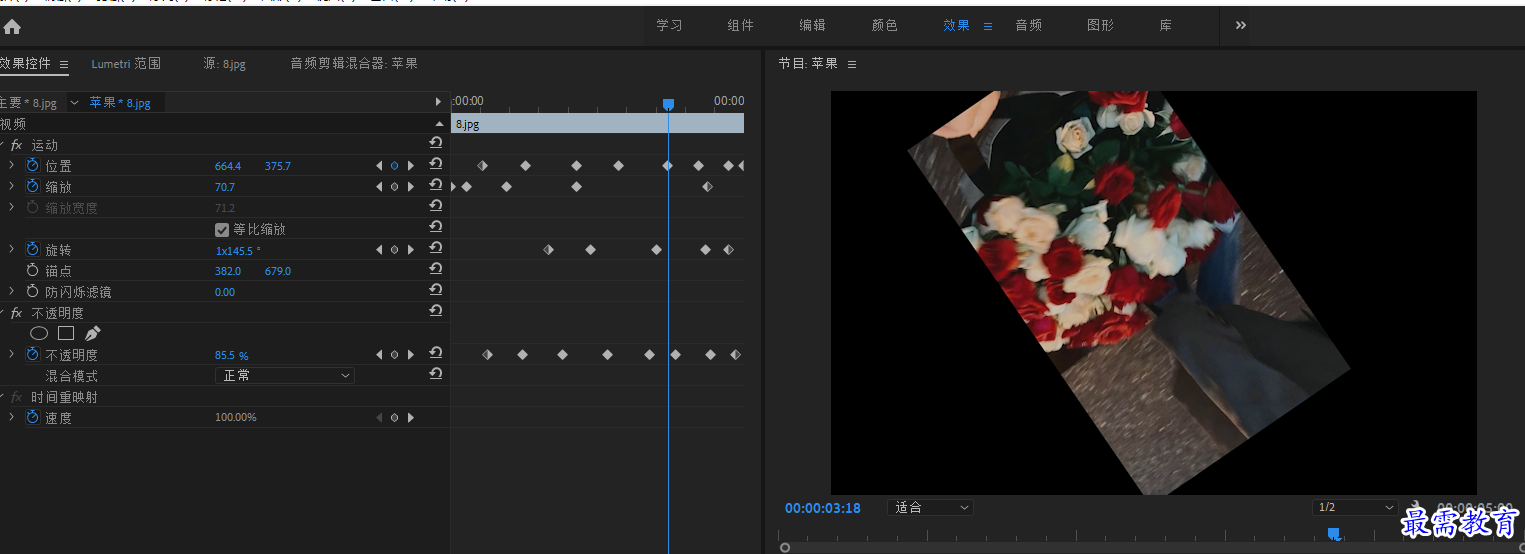The height and width of the screenshot is (554, 1525).
Task: Add or remove keyframe for 缩放
Action: (394, 186)
